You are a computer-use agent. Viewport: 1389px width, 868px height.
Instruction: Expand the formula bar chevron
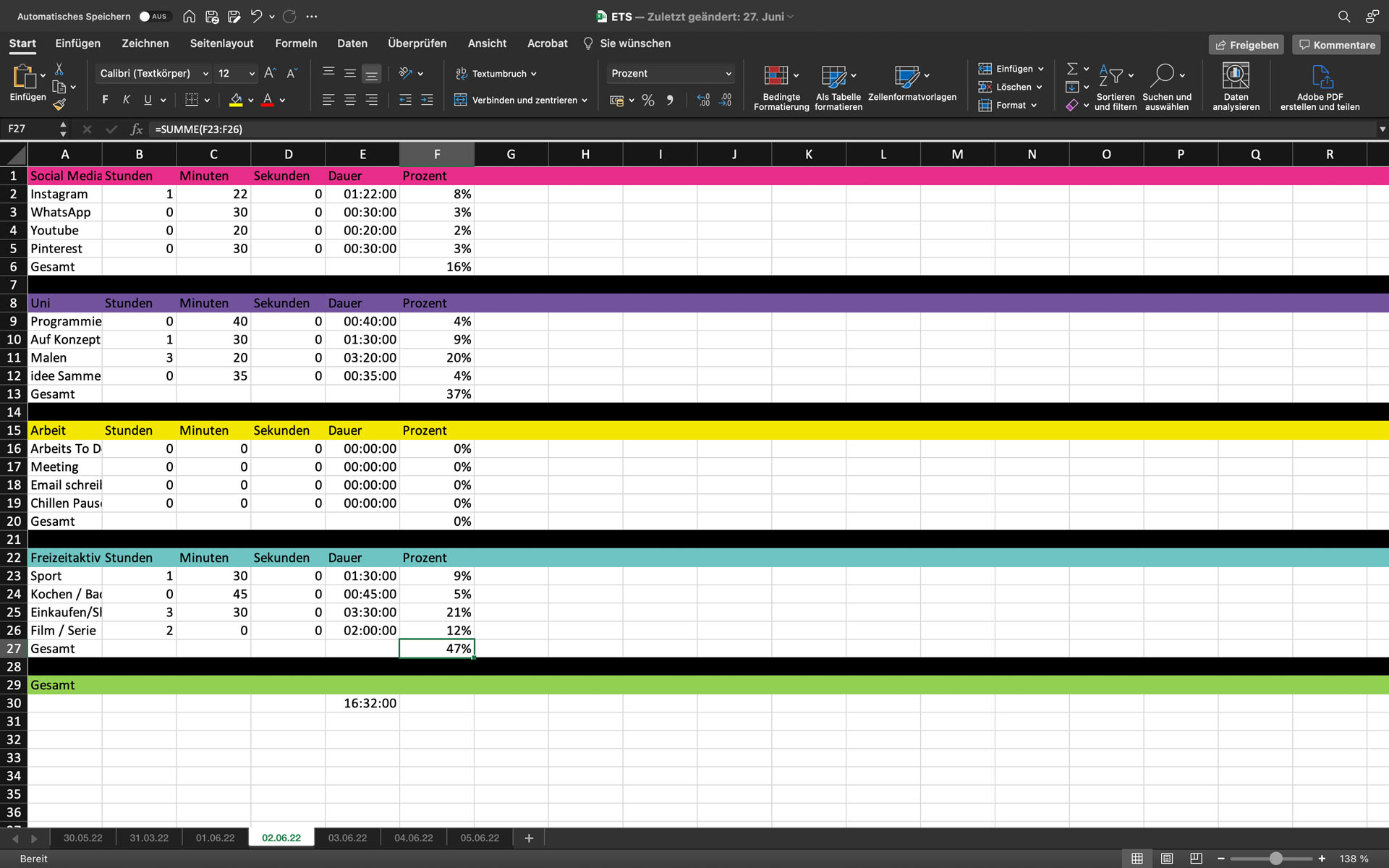click(x=1382, y=129)
